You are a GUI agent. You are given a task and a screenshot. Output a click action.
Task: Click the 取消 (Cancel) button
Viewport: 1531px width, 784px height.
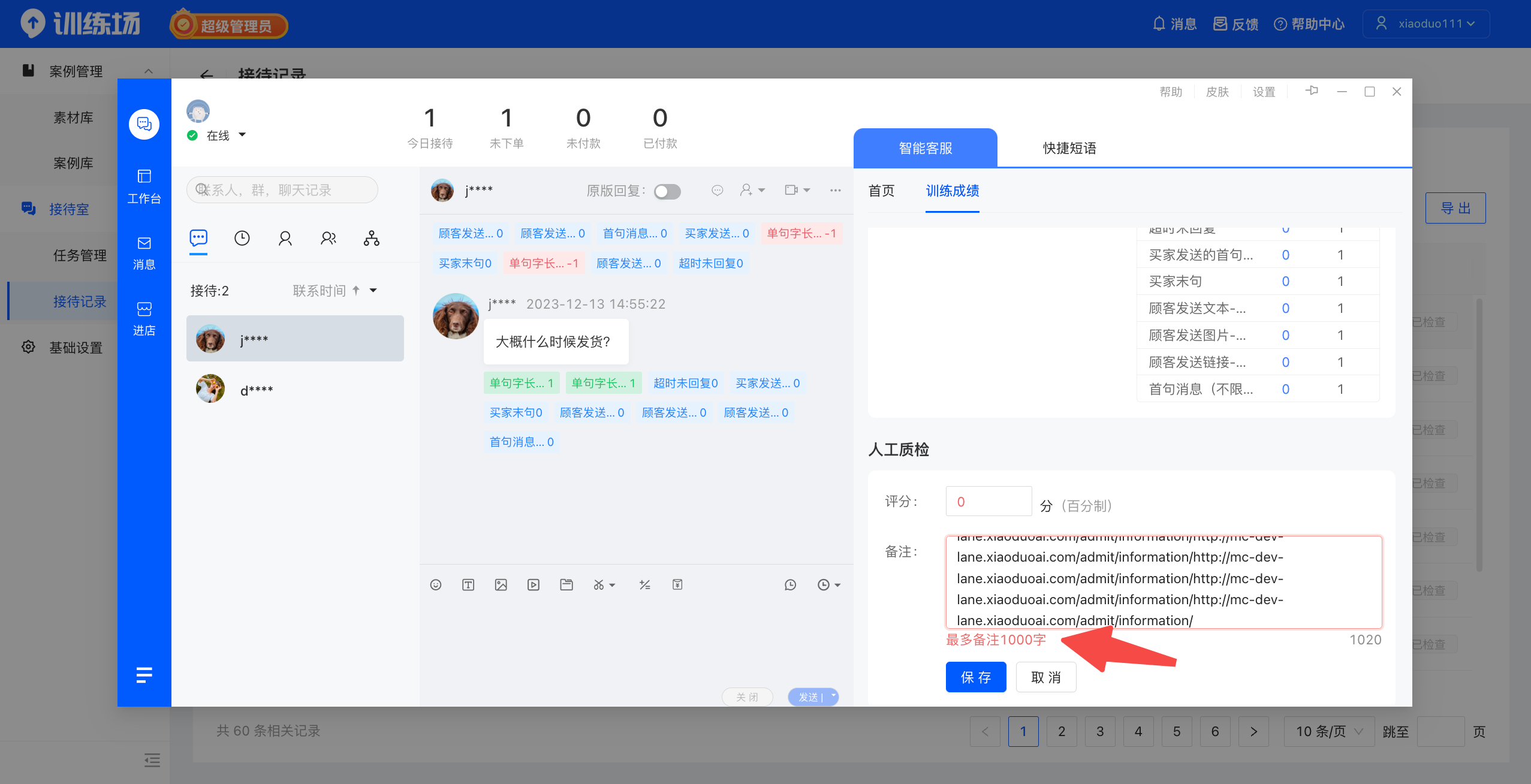(x=1044, y=677)
